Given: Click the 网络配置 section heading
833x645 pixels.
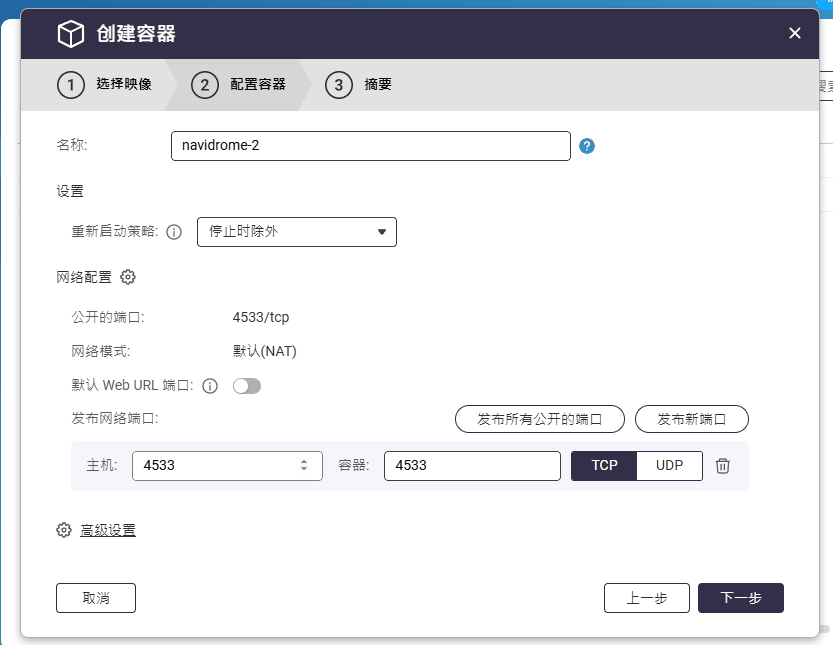Looking at the screenshot, I should 84,277.
